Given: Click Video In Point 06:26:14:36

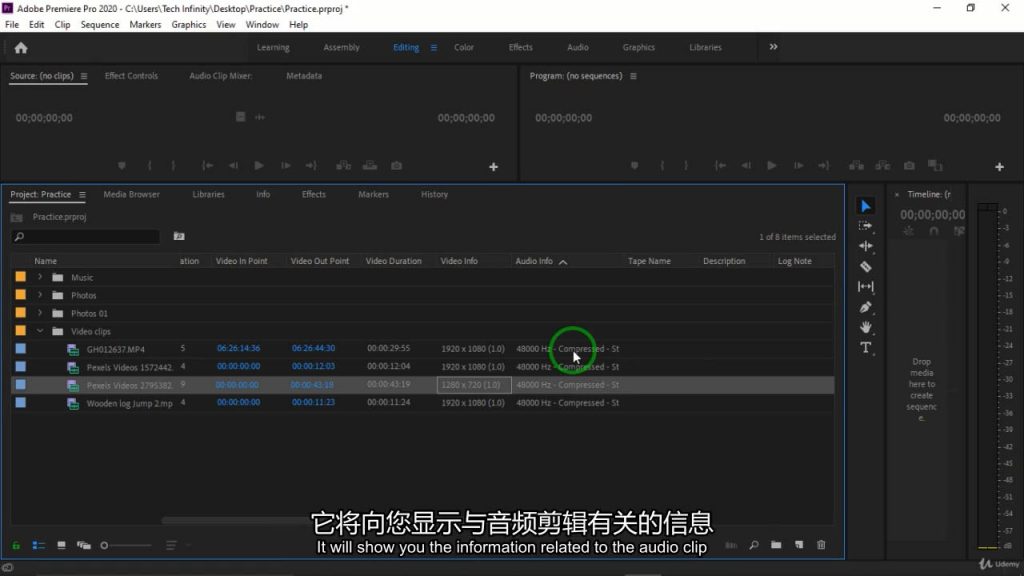Looking at the screenshot, I should (238, 349).
